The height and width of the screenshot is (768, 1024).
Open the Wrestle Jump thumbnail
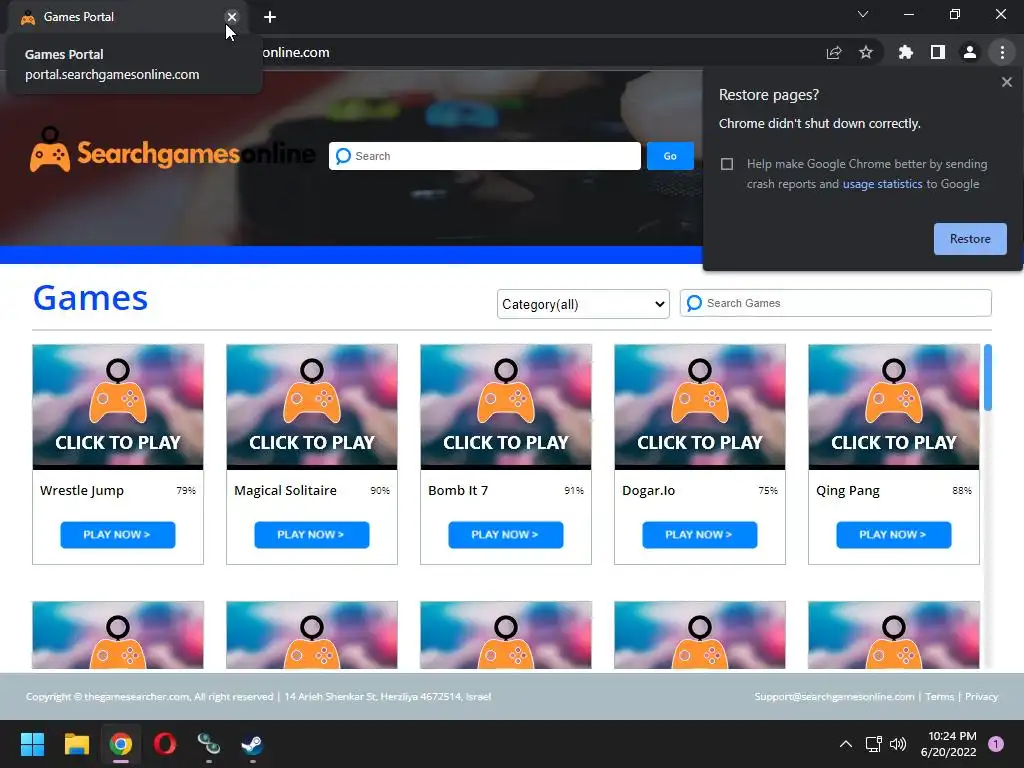[118, 407]
